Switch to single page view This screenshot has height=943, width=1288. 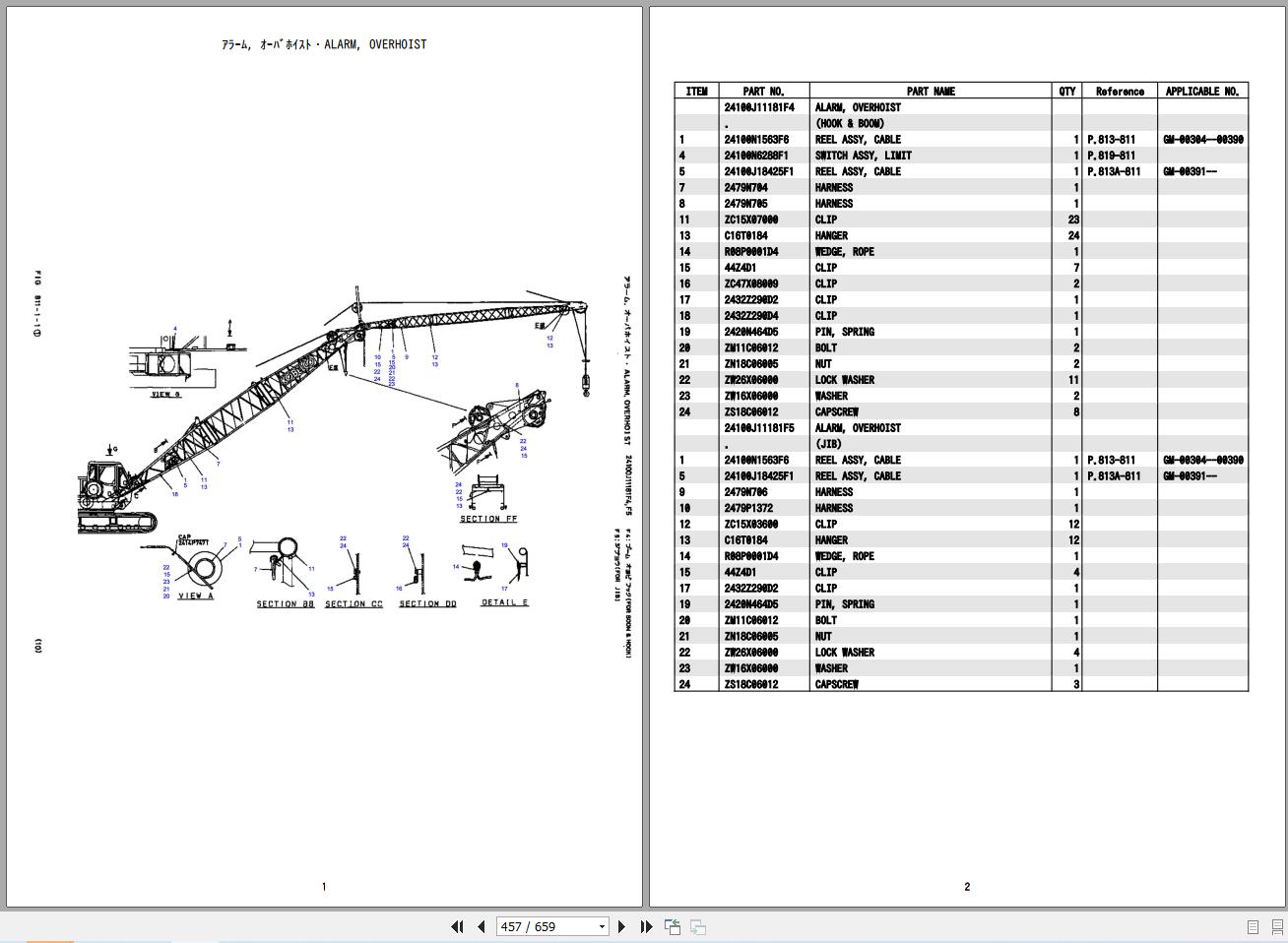pos(1253,927)
